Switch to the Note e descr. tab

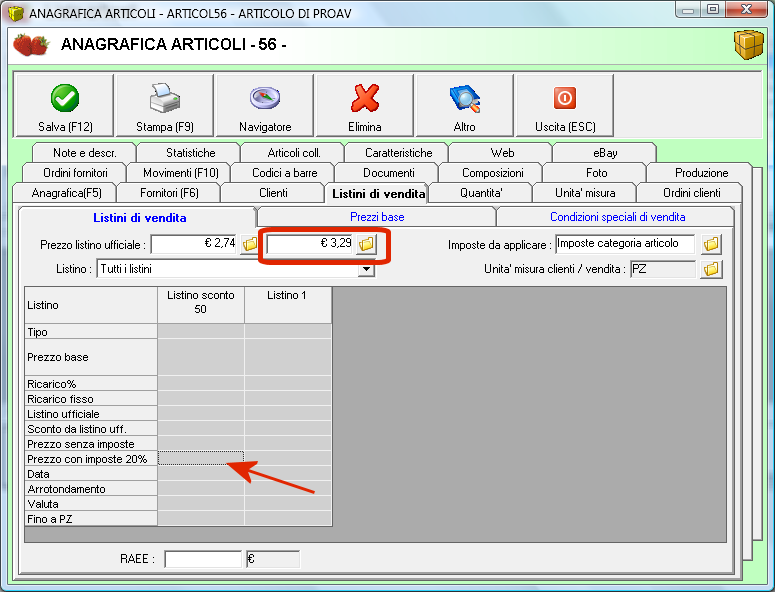tap(85, 153)
